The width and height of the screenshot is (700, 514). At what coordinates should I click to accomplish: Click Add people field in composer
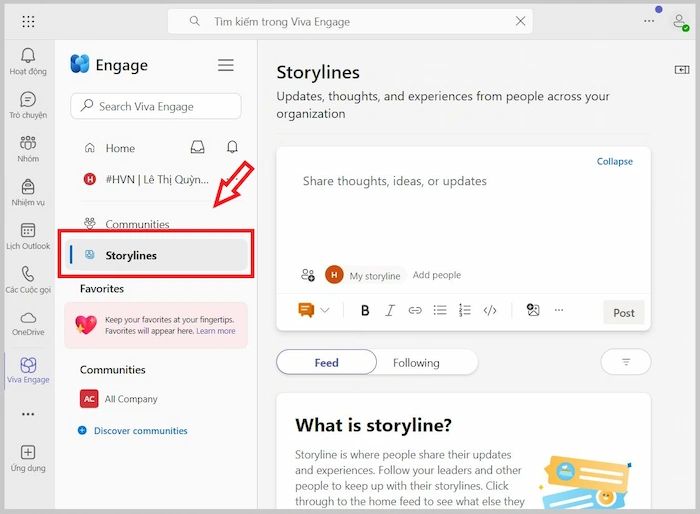click(x=437, y=275)
